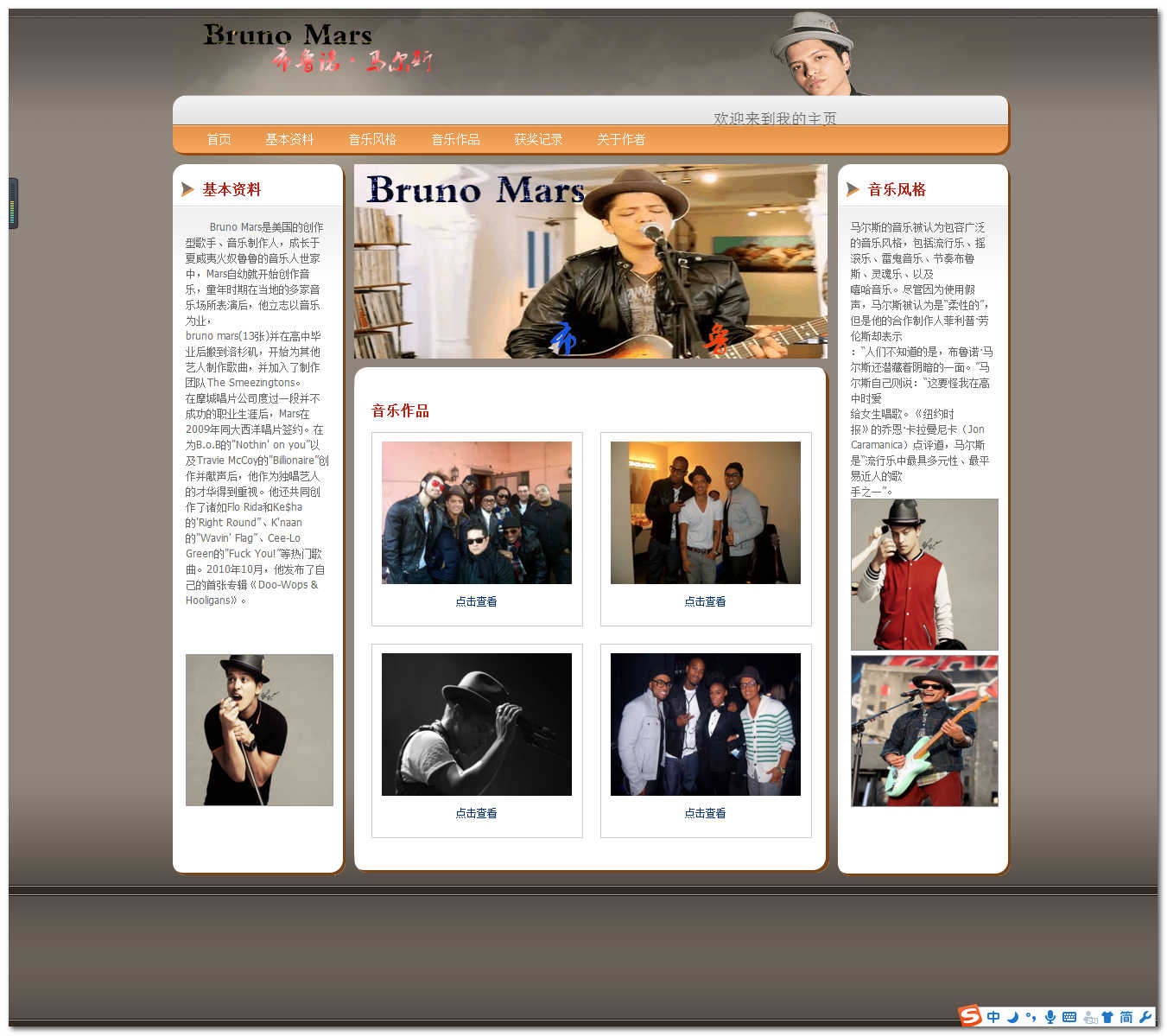Image resolution: width=1167 pixels, height=1036 pixels.
Task: Open the 基本资料 navigation item
Action: point(289,139)
